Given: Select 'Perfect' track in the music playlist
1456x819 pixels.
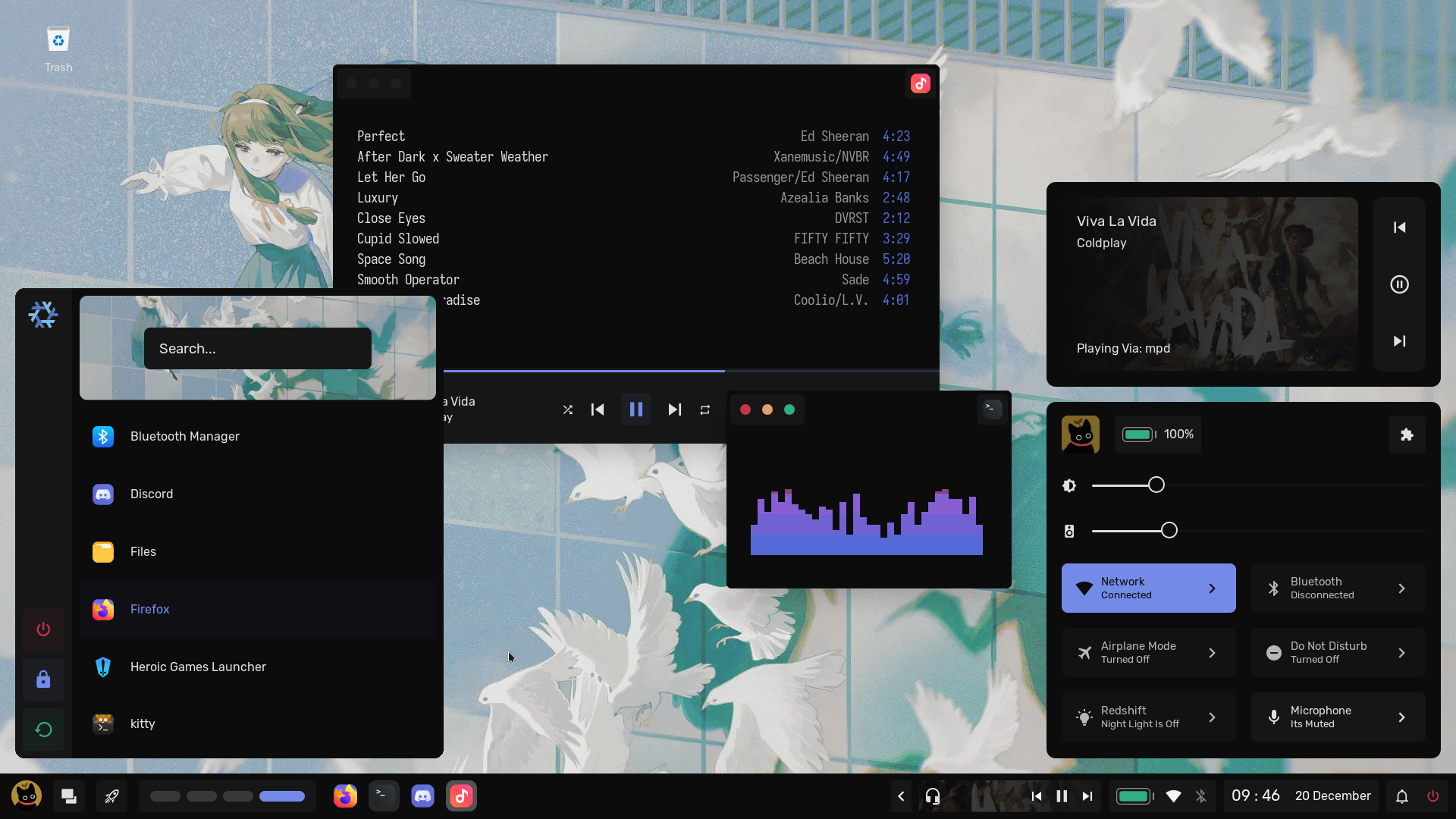Looking at the screenshot, I should pos(381,135).
